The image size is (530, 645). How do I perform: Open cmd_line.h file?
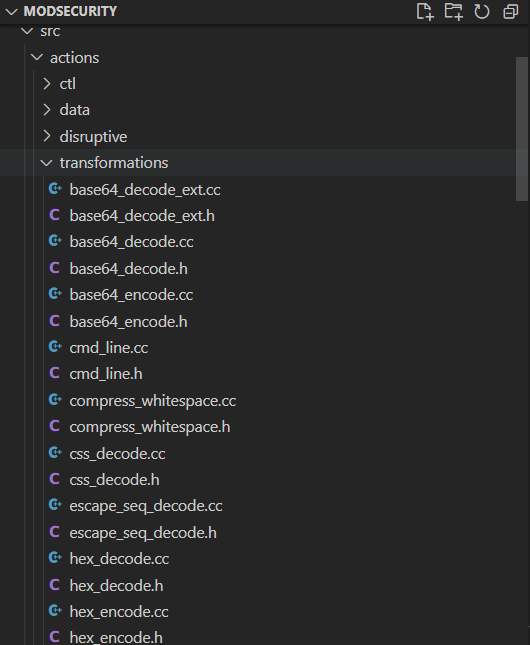click(106, 374)
